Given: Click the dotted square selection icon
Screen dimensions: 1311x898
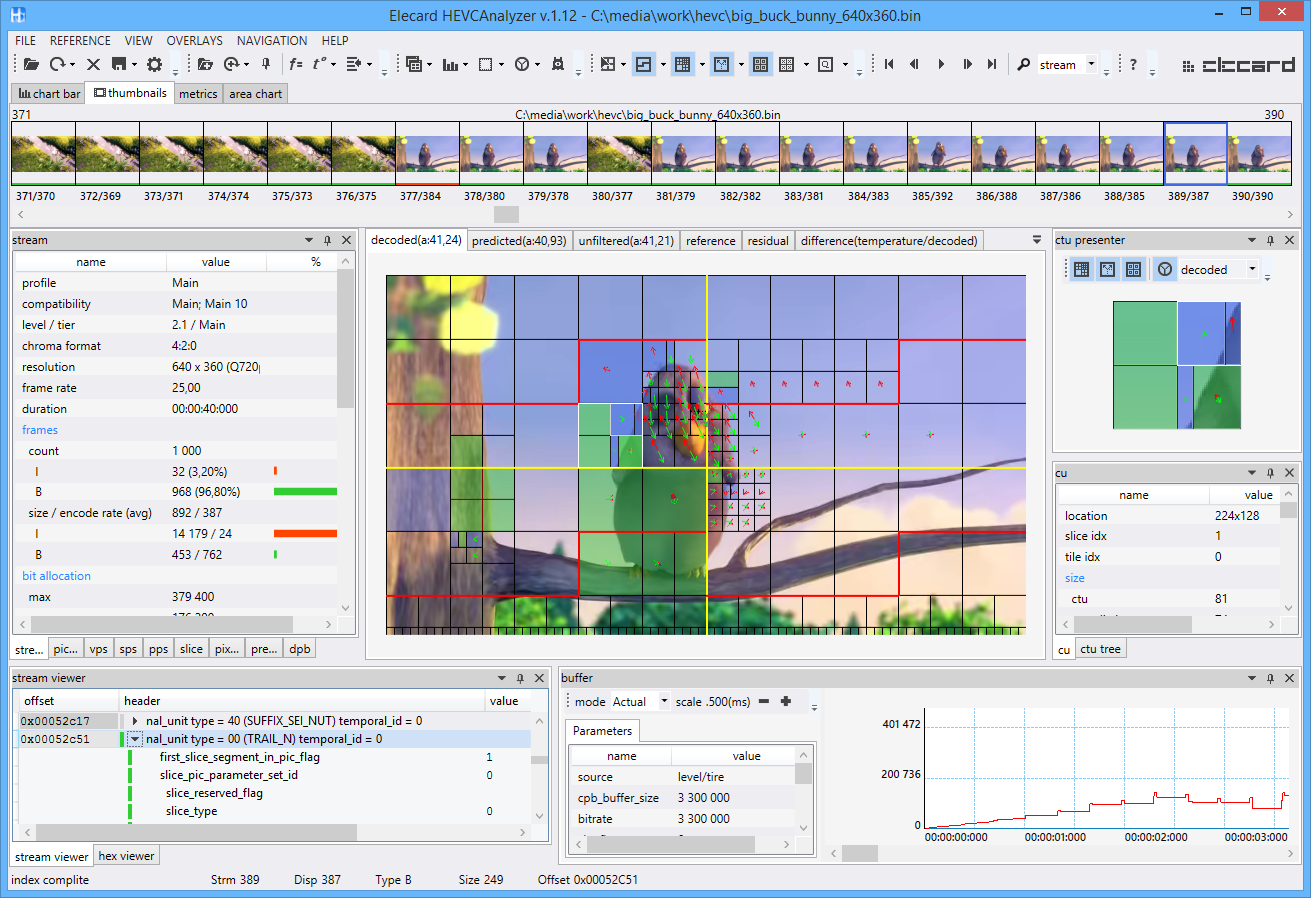Looking at the screenshot, I should click(485, 64).
